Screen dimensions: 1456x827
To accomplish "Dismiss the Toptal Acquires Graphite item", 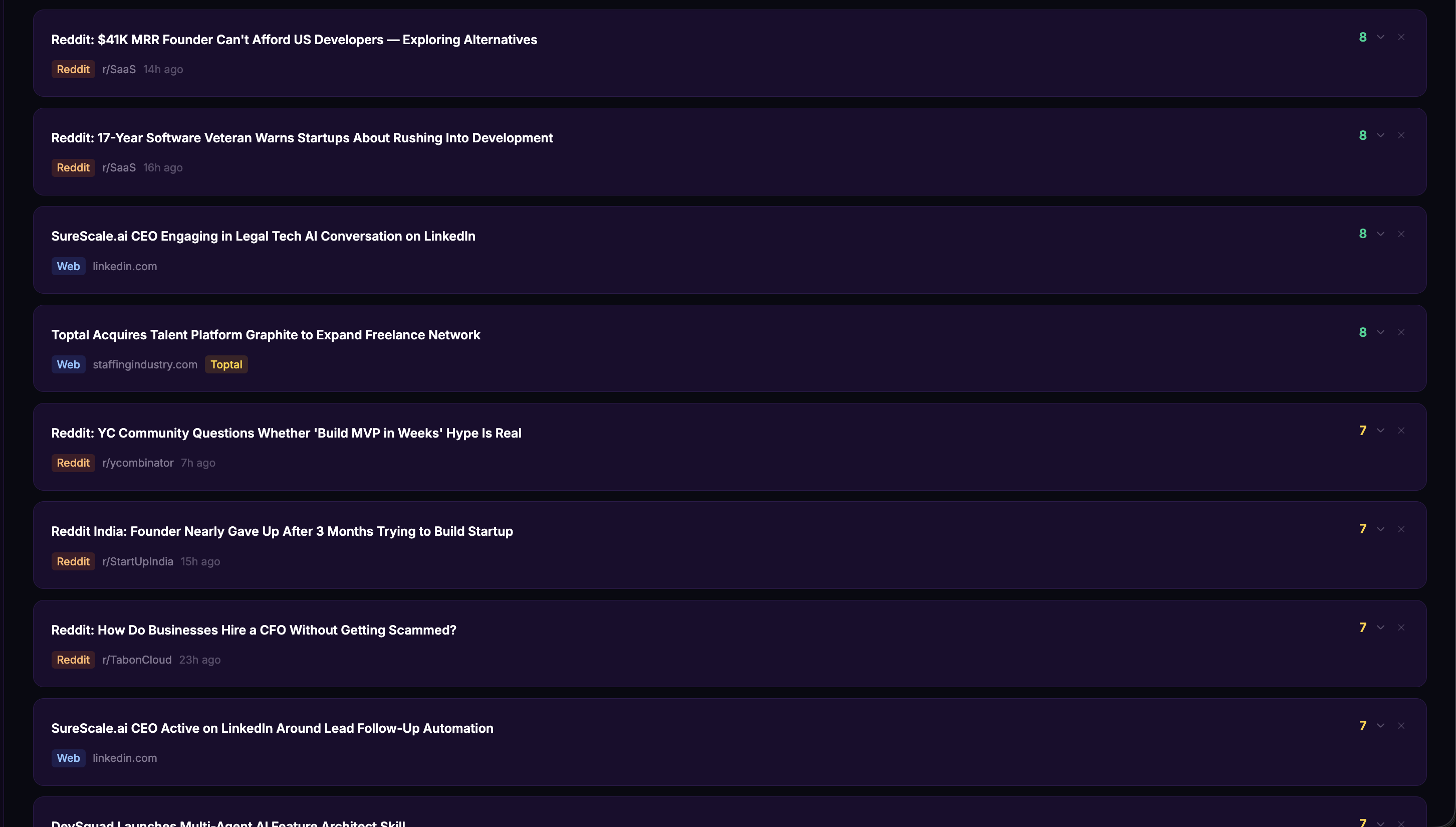I will pyautogui.click(x=1401, y=333).
